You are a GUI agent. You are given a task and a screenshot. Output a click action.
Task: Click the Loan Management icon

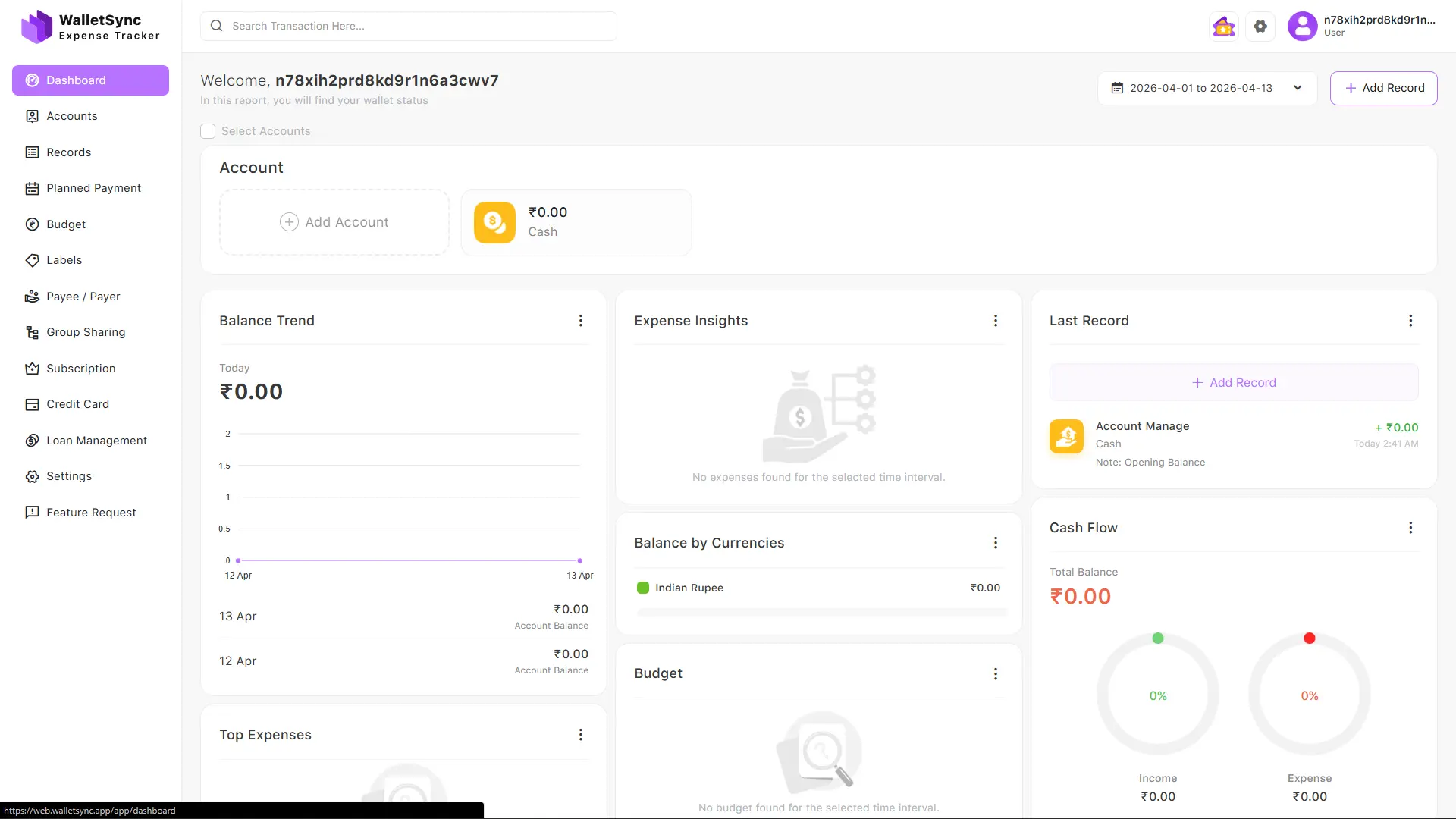point(32,441)
